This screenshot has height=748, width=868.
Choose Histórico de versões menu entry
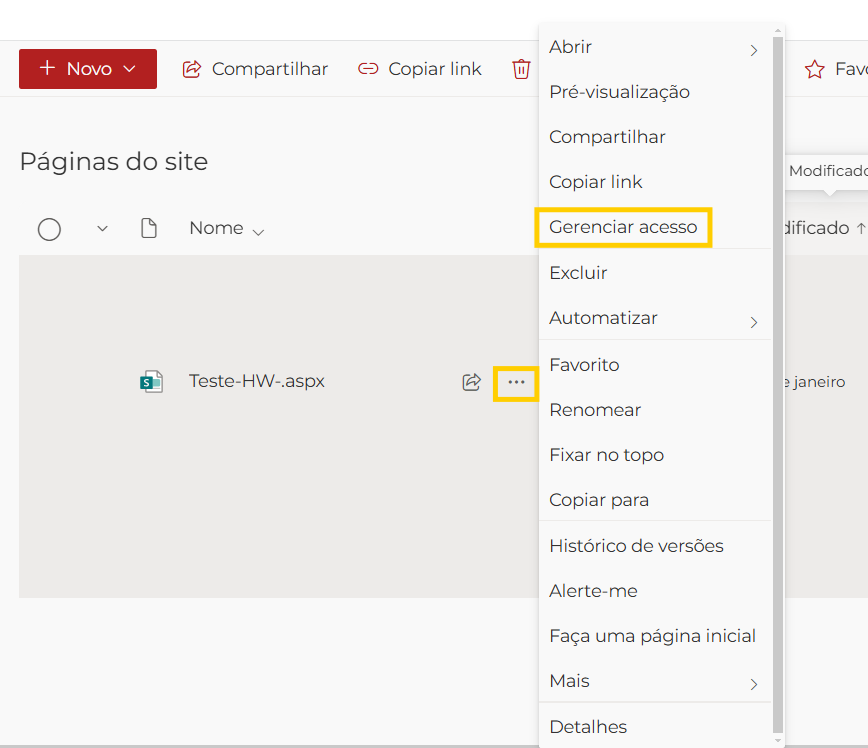pyautogui.click(x=636, y=546)
